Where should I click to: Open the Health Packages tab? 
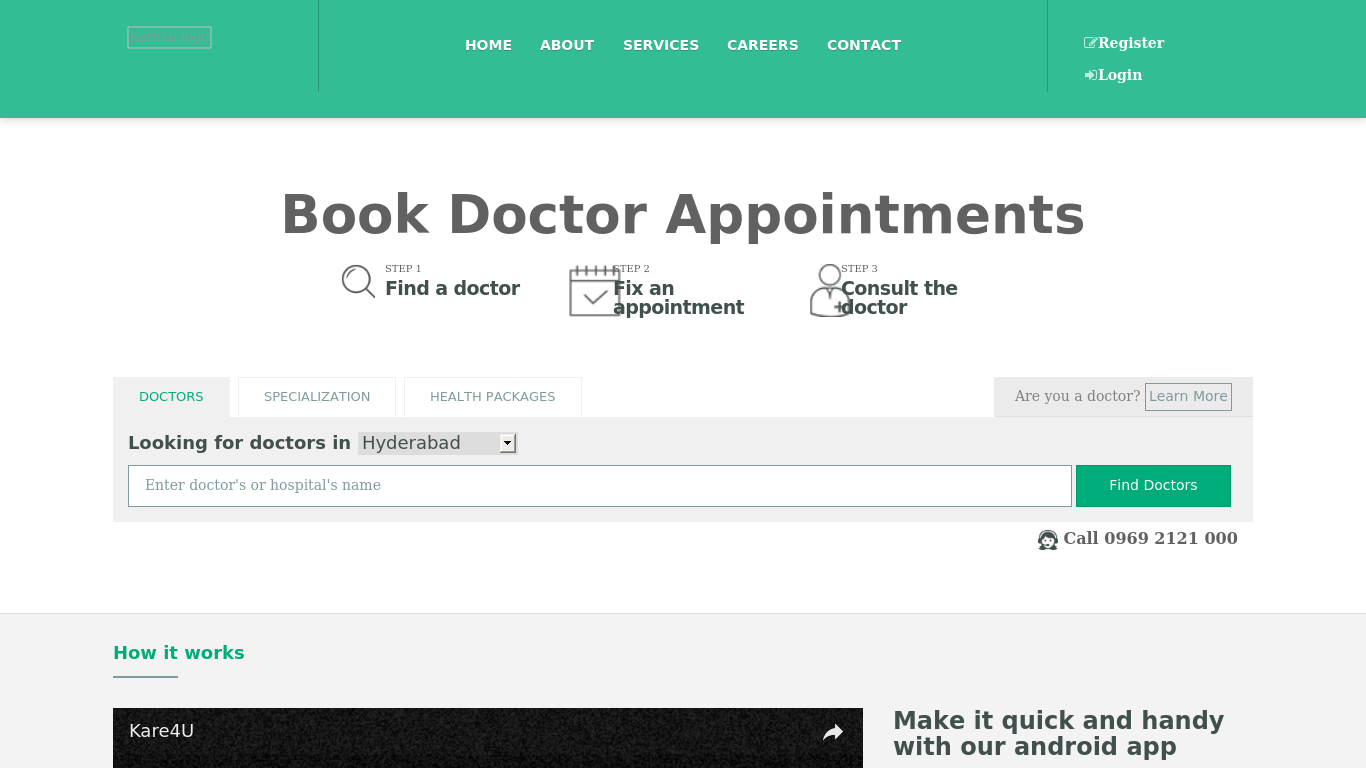tap(493, 397)
